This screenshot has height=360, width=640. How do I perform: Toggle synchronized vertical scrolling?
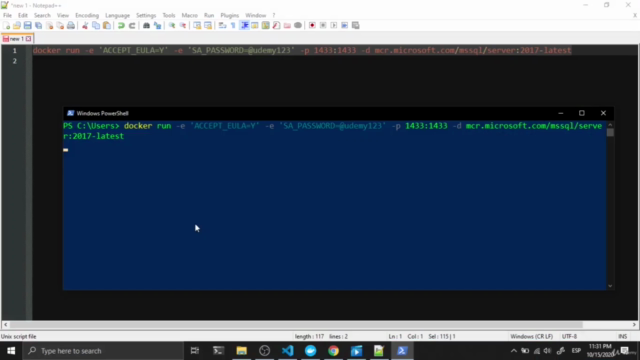[197, 25]
